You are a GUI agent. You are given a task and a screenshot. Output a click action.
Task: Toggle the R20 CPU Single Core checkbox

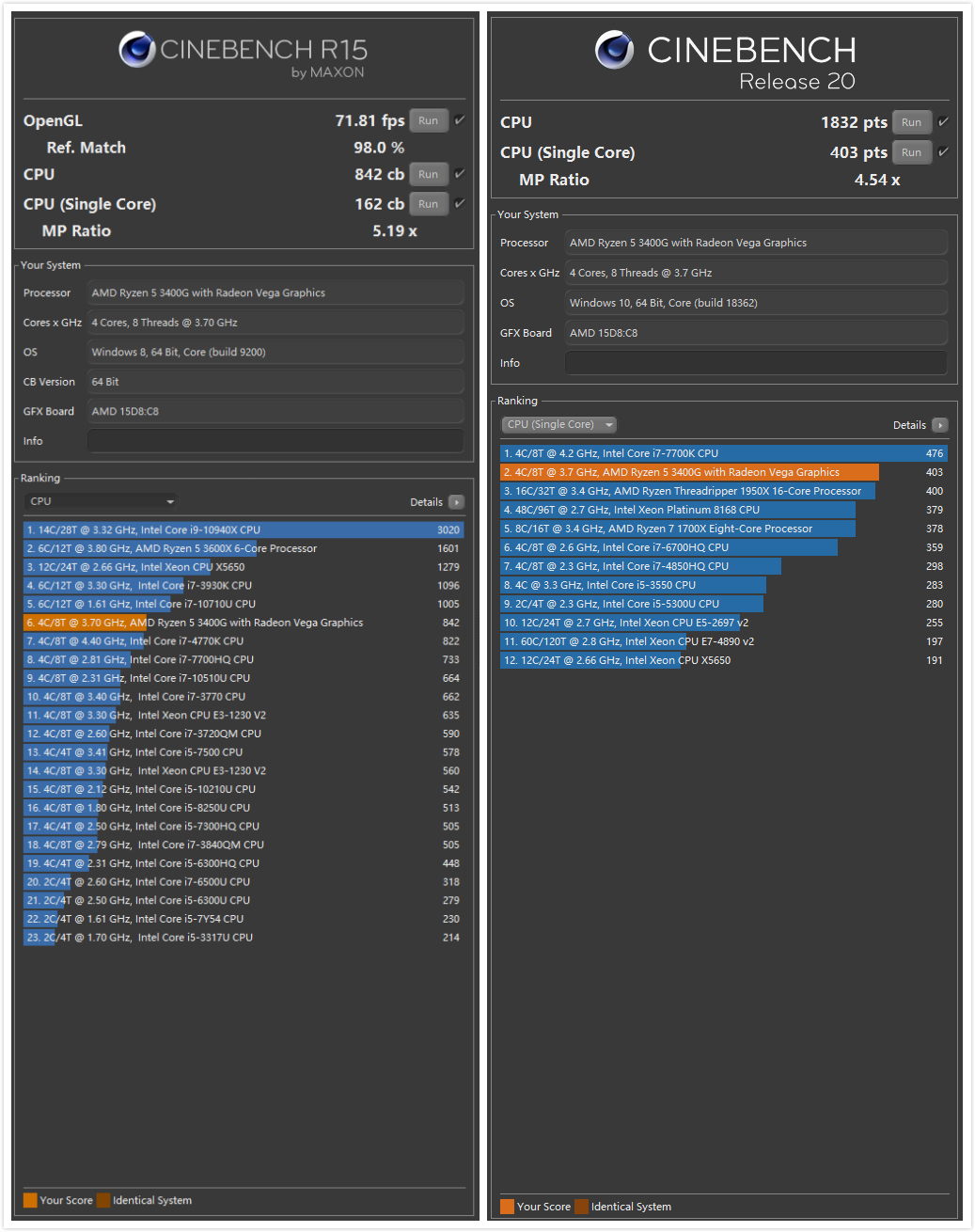(x=943, y=152)
